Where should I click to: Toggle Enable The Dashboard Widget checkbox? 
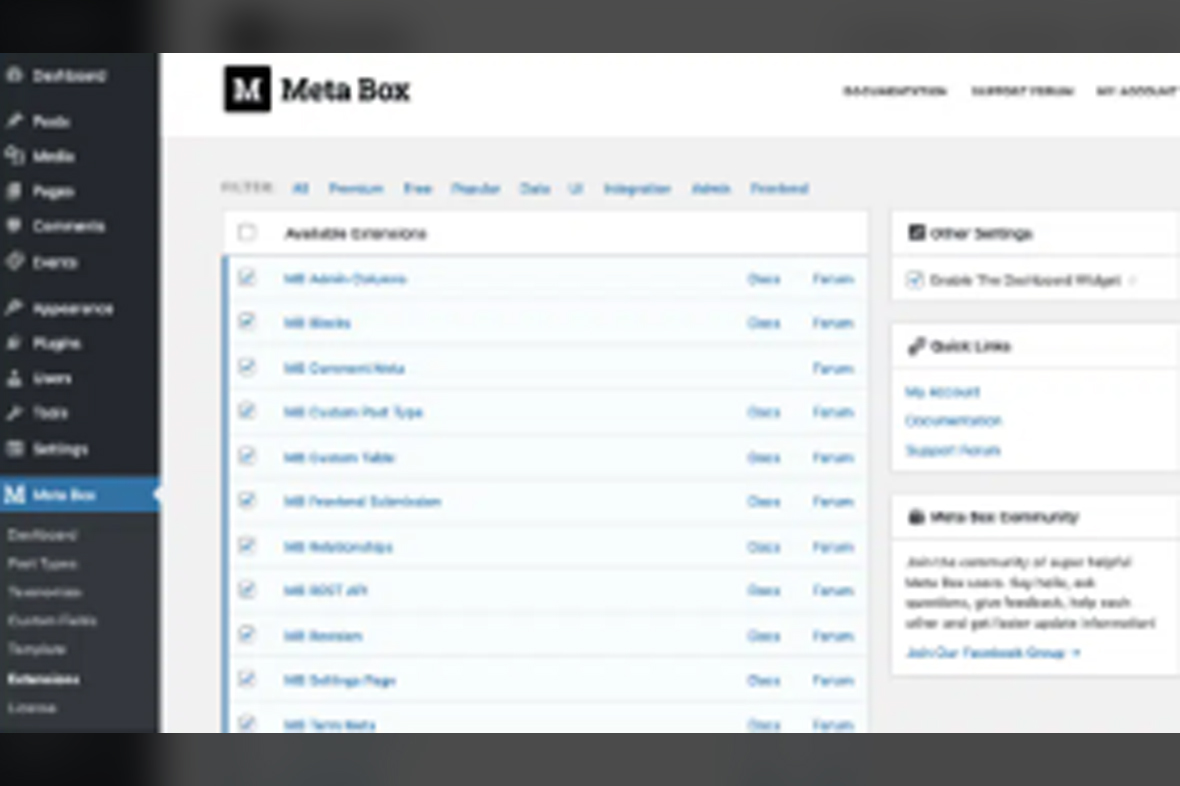click(914, 280)
